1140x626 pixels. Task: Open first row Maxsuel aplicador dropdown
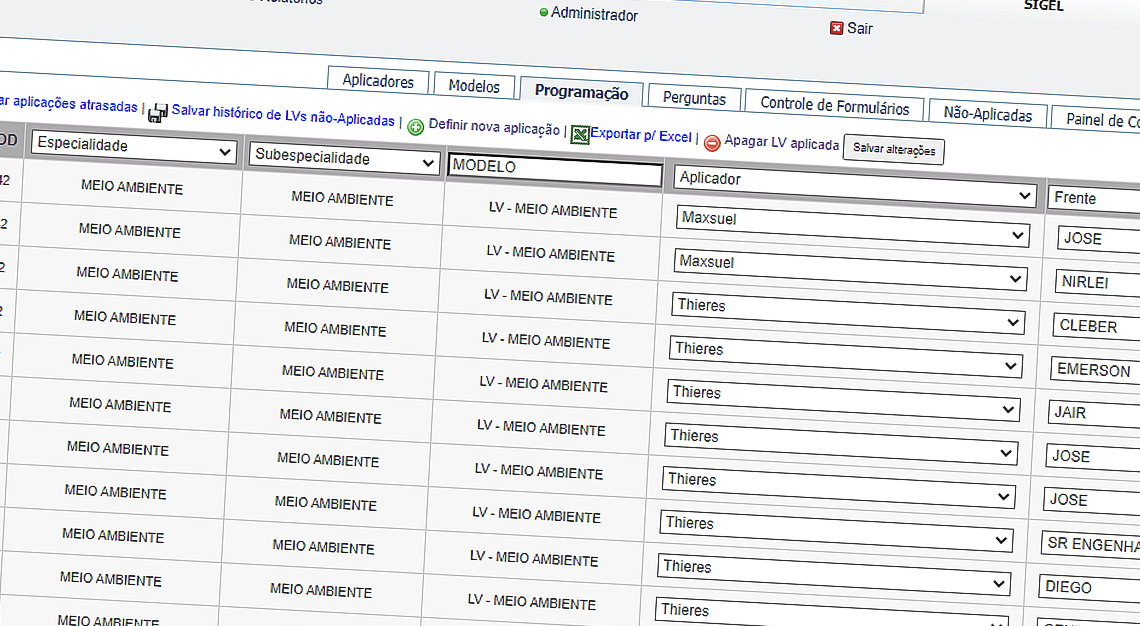(851, 225)
